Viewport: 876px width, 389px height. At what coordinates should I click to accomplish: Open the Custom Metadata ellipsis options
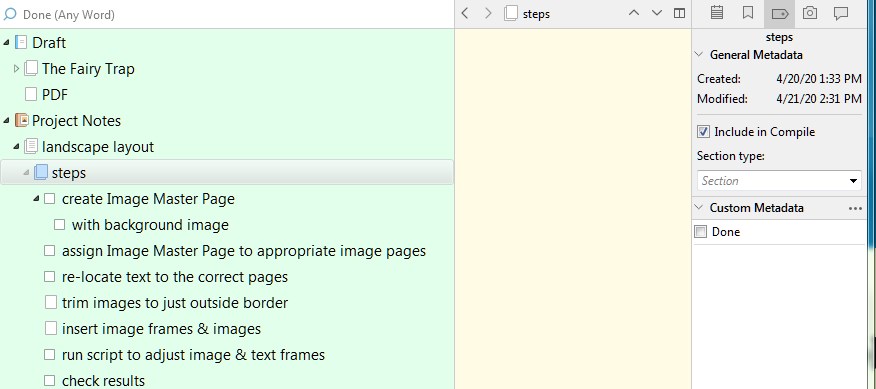point(855,208)
